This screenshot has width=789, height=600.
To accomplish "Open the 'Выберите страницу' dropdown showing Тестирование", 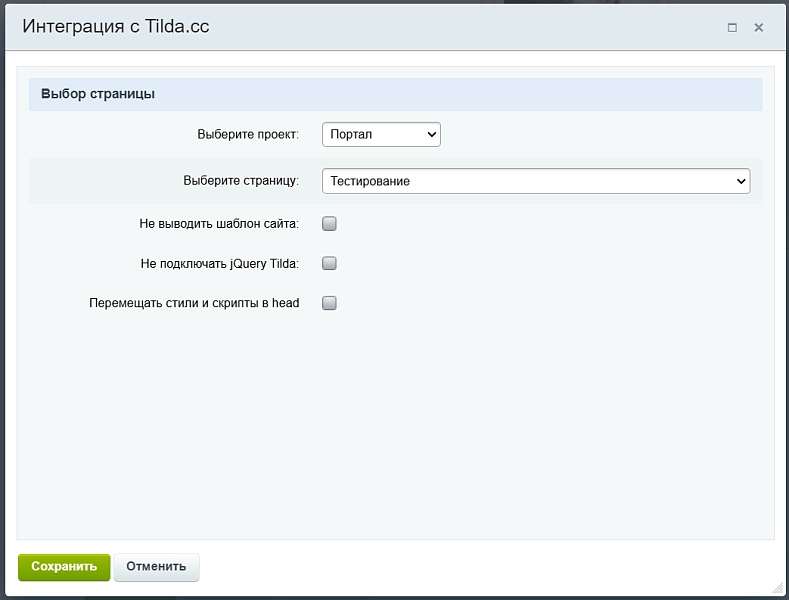I will [x=536, y=181].
